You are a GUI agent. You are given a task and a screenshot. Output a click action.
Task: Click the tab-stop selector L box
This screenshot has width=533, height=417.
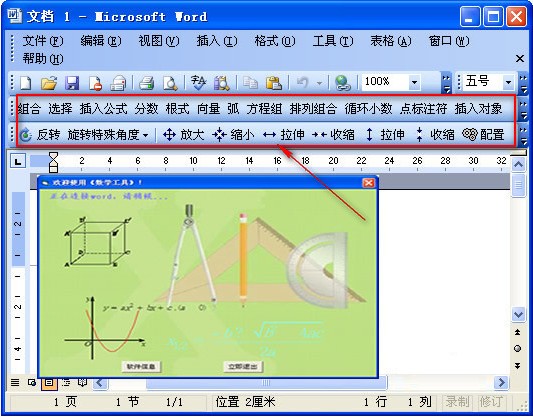point(18,161)
